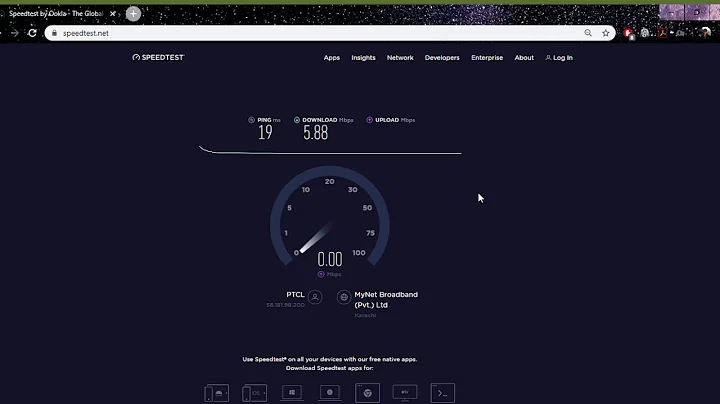The width and height of the screenshot is (720, 404).
Task: Open the Adobe Acrobat extension icon
Action: tap(663, 33)
